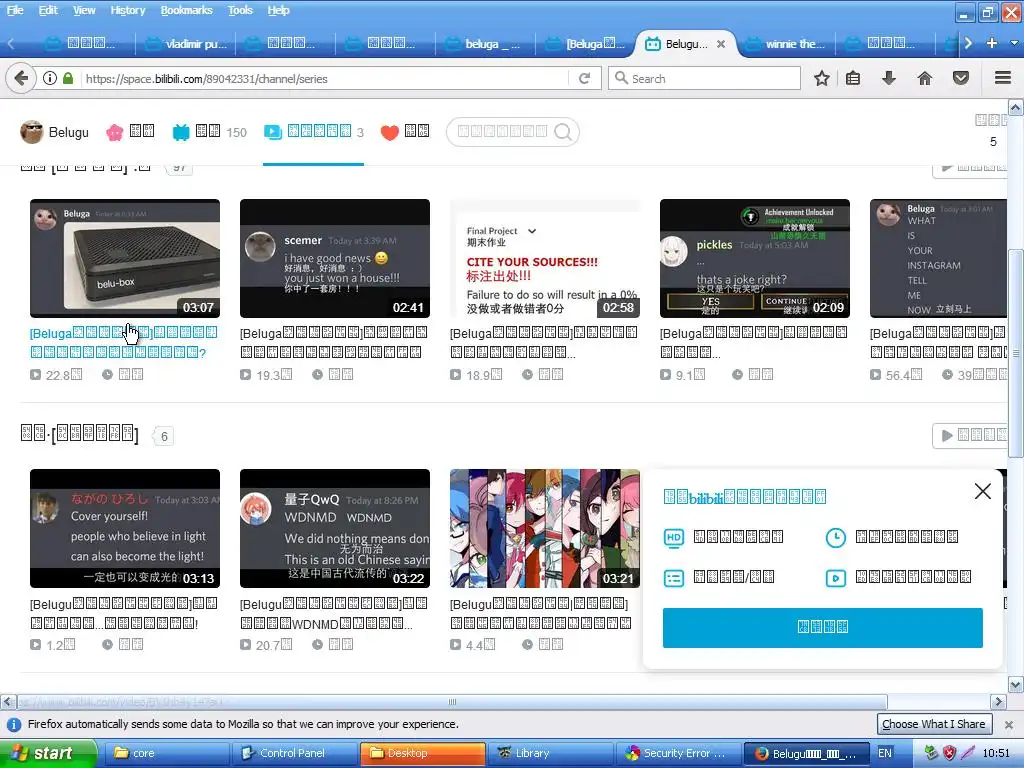
Task: Click the title link under scemer video
Action: [334, 342]
